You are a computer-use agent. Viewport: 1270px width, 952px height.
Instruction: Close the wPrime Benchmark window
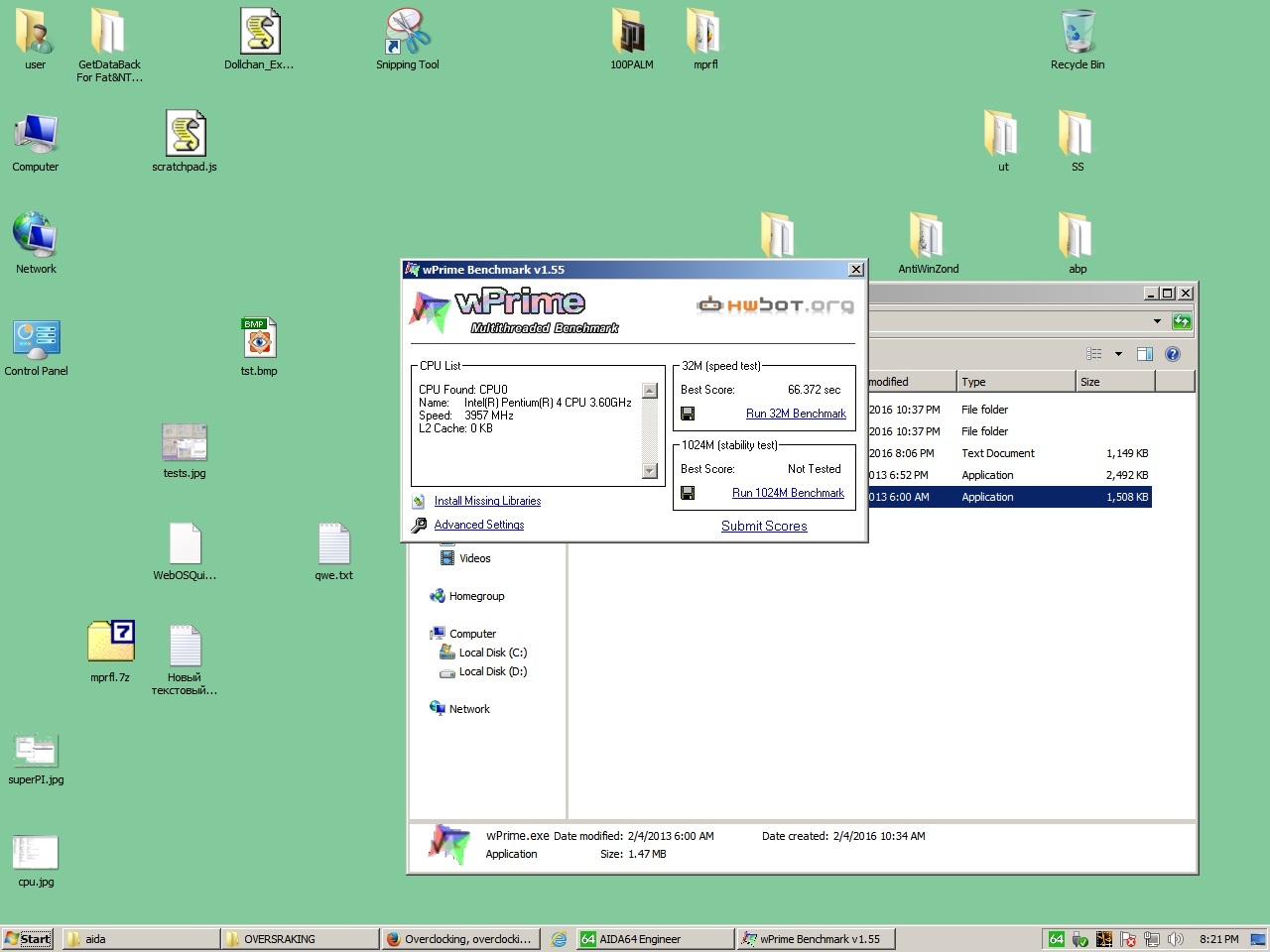pos(856,270)
